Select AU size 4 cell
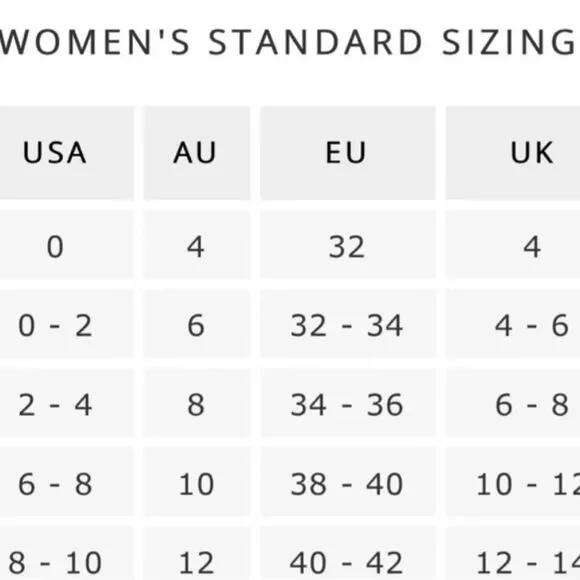Screen dimensions: 580x580 pos(197,245)
